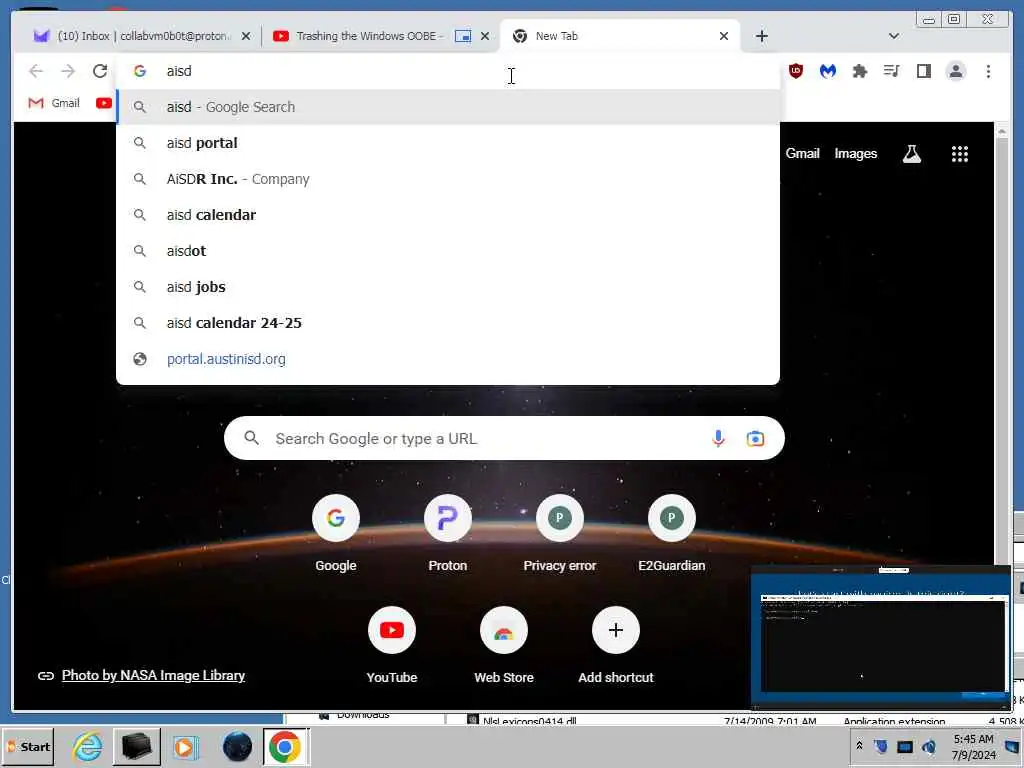Open Internet Explorer from the taskbar
This screenshot has width=1024, height=768.
pos(87,746)
